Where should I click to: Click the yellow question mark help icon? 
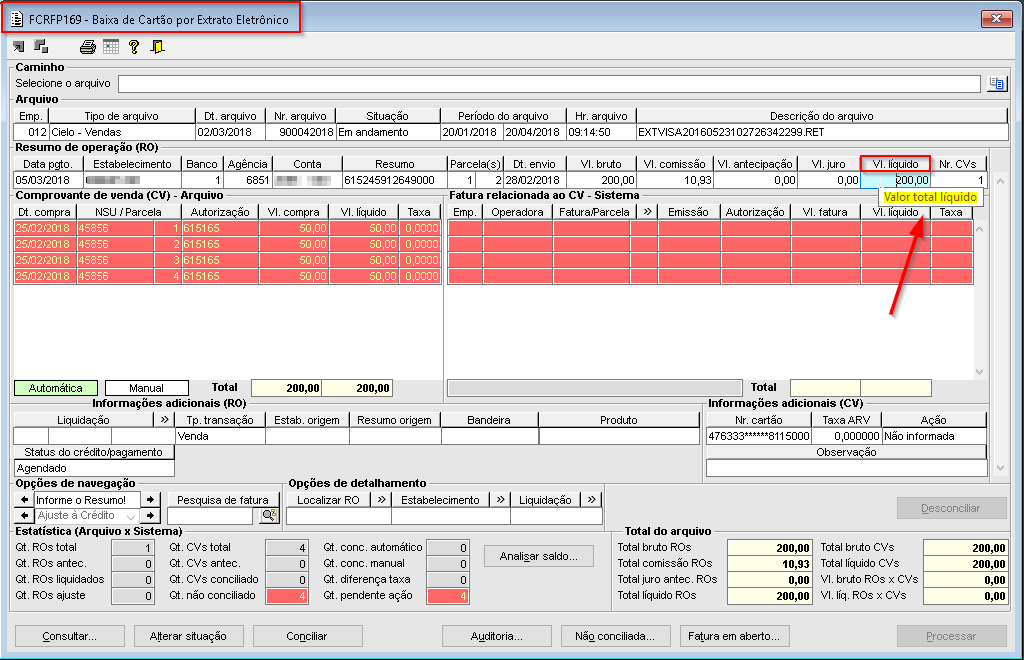click(x=134, y=46)
